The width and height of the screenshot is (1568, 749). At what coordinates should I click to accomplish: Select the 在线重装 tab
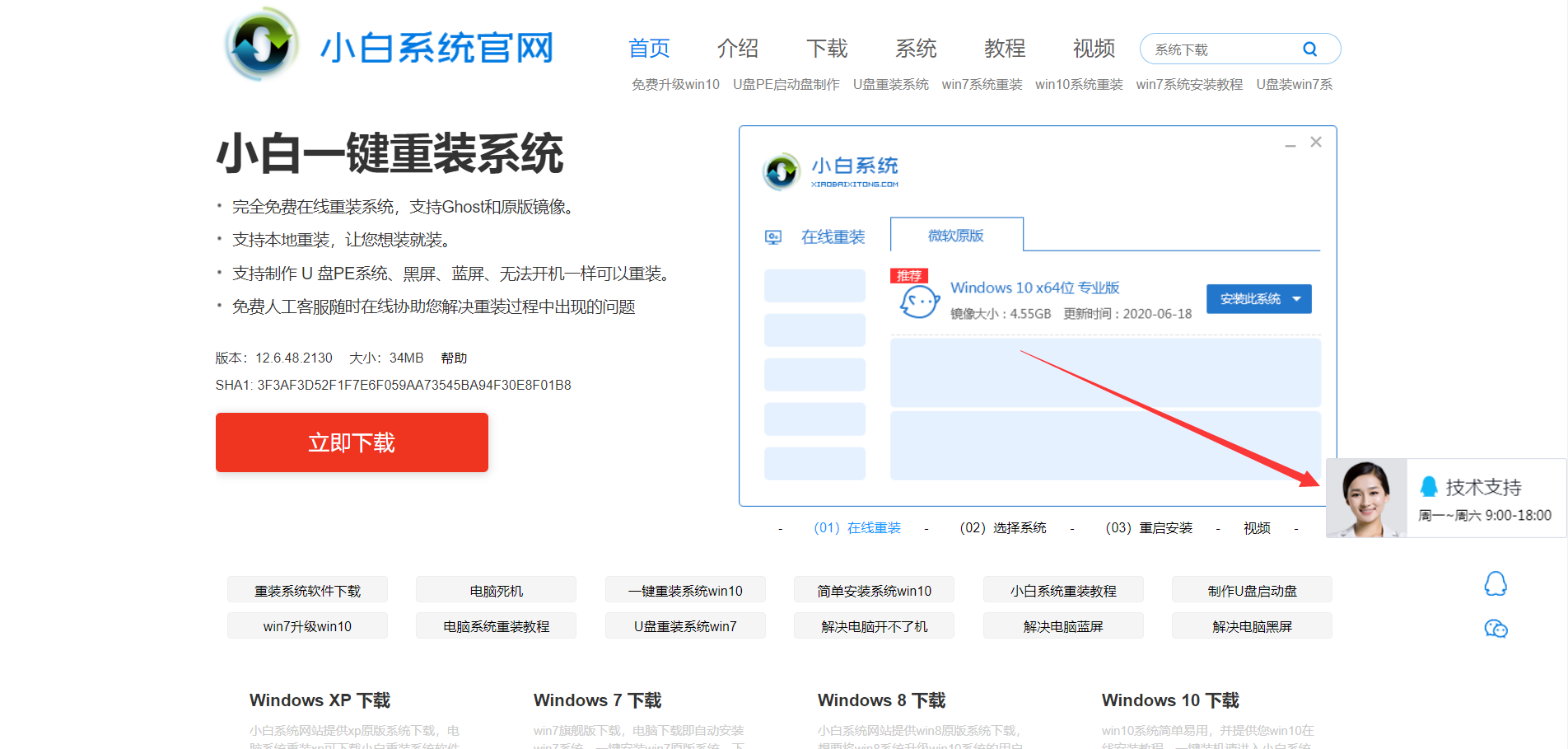click(833, 236)
